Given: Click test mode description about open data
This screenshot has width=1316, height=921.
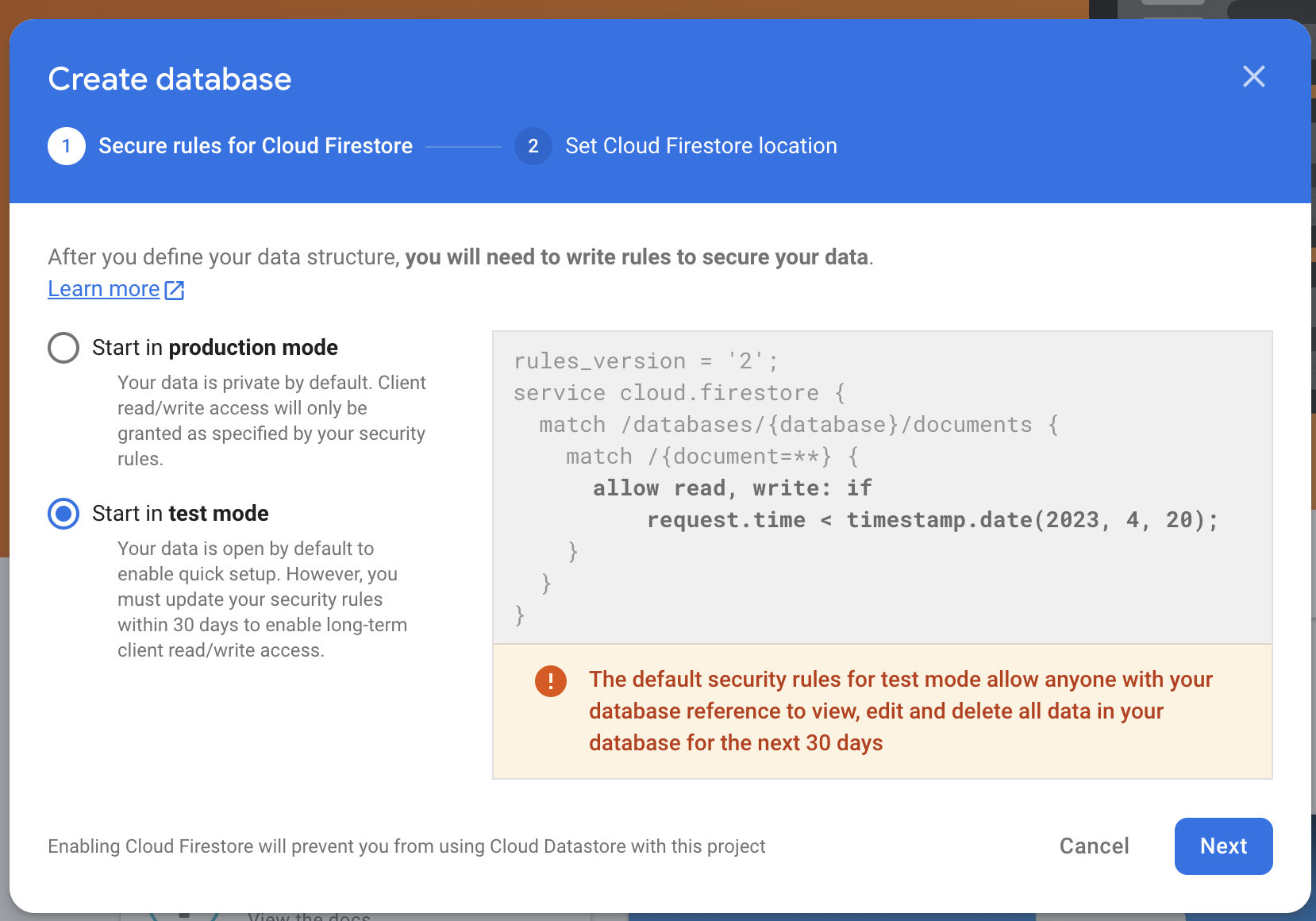Looking at the screenshot, I should (263, 599).
